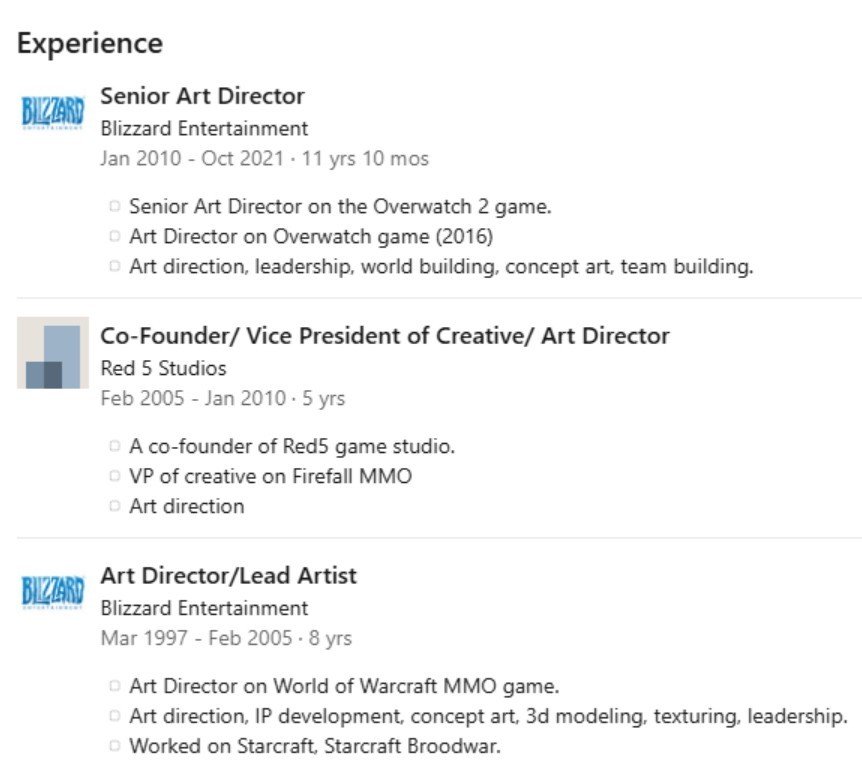Visit Blizzard Entertainment under Senior Art Director
Viewport: 862px width, 781px height.
coord(204,129)
